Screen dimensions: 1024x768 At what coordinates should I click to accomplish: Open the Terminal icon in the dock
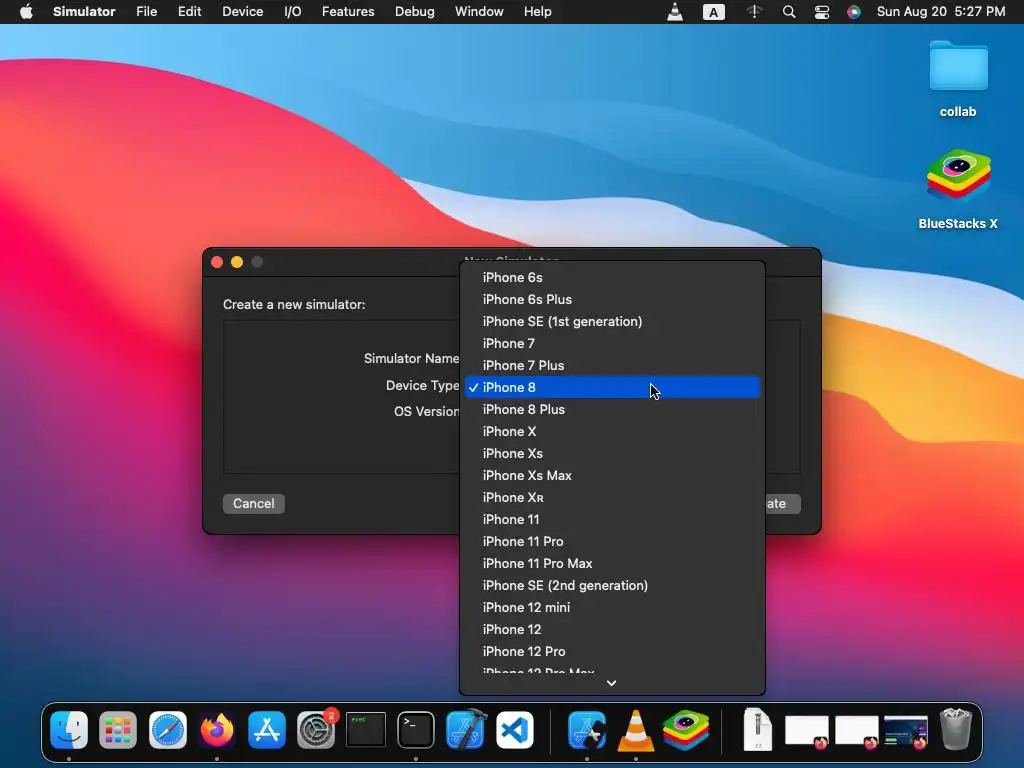tap(415, 729)
